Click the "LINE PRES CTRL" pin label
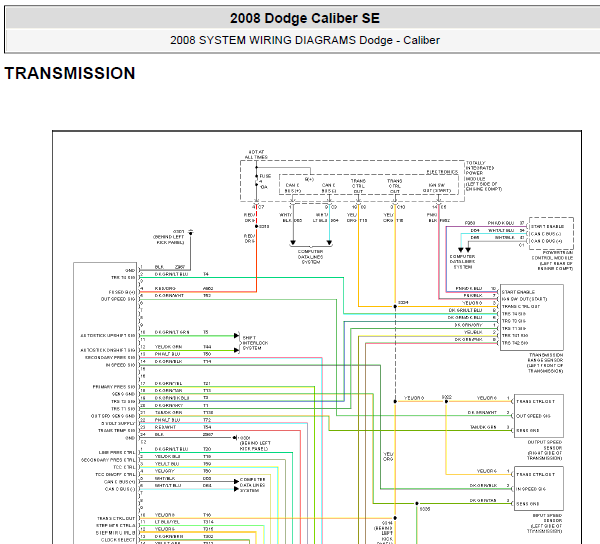The image size is (600, 544). click(117, 452)
